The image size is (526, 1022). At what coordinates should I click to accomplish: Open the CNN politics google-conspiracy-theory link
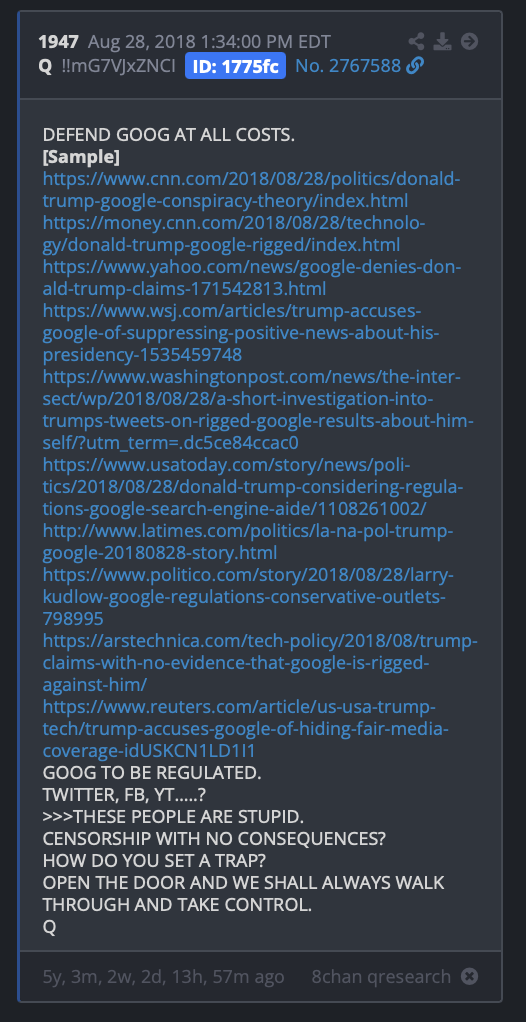click(252, 190)
